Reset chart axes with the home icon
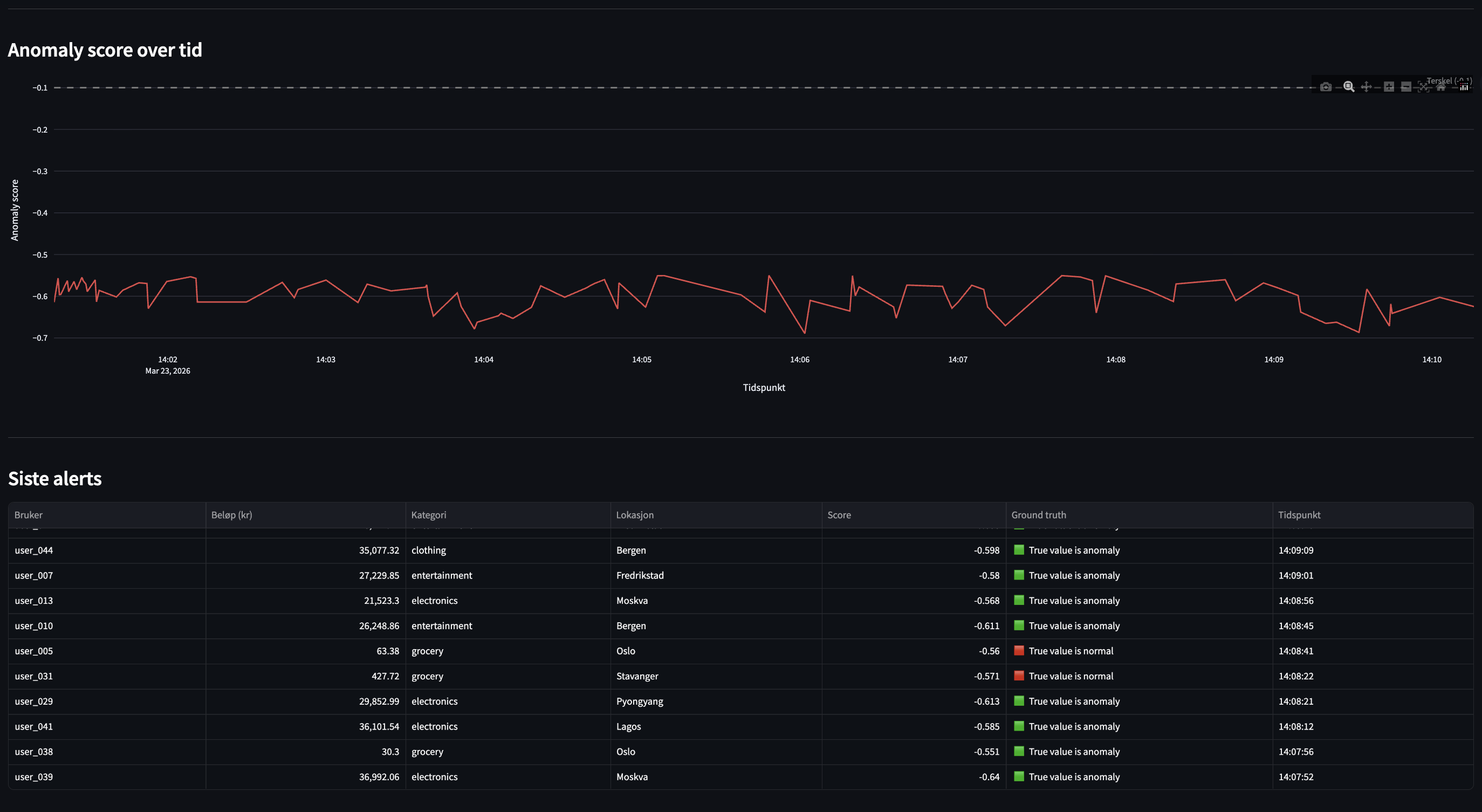The width and height of the screenshot is (1482, 812). pos(1441,87)
